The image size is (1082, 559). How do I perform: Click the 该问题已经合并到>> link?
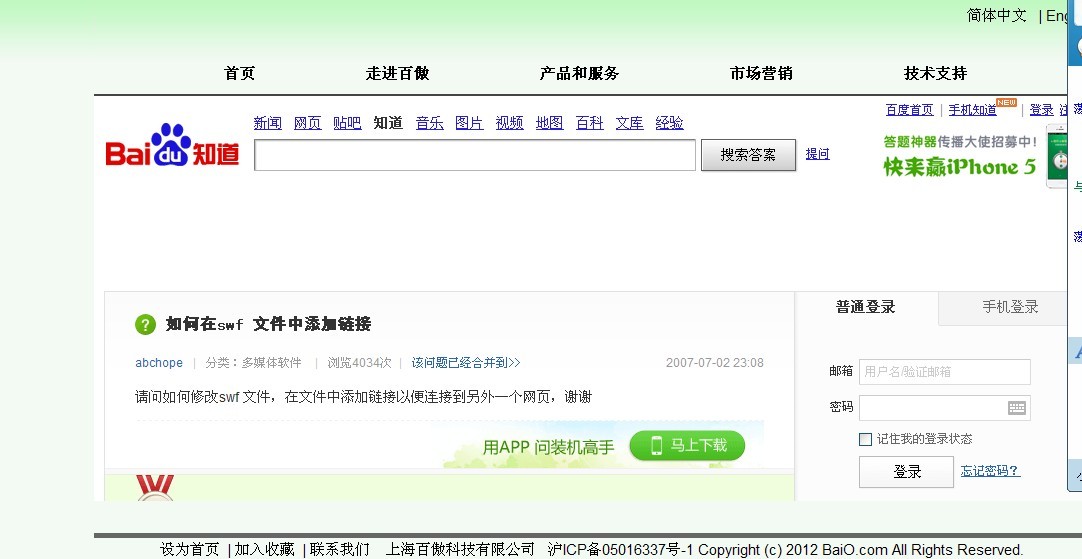(x=466, y=363)
